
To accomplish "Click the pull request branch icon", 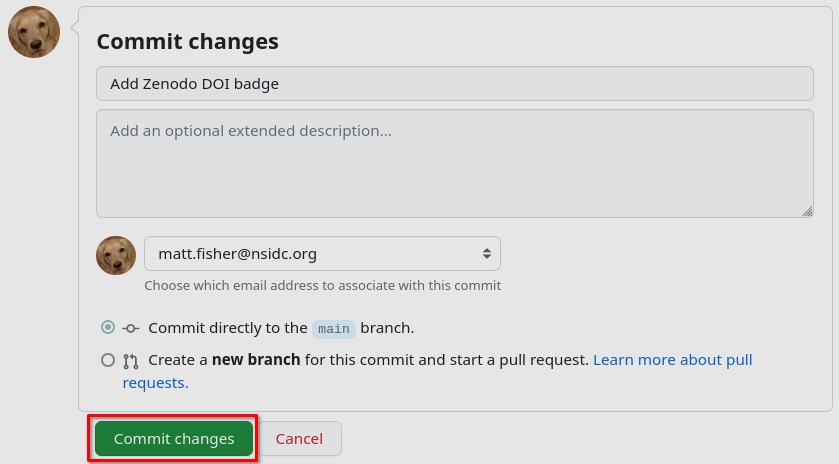I will (131, 360).
